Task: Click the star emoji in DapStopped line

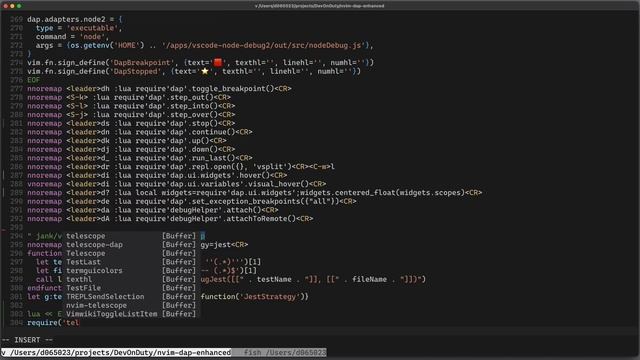Action: click(x=205, y=71)
